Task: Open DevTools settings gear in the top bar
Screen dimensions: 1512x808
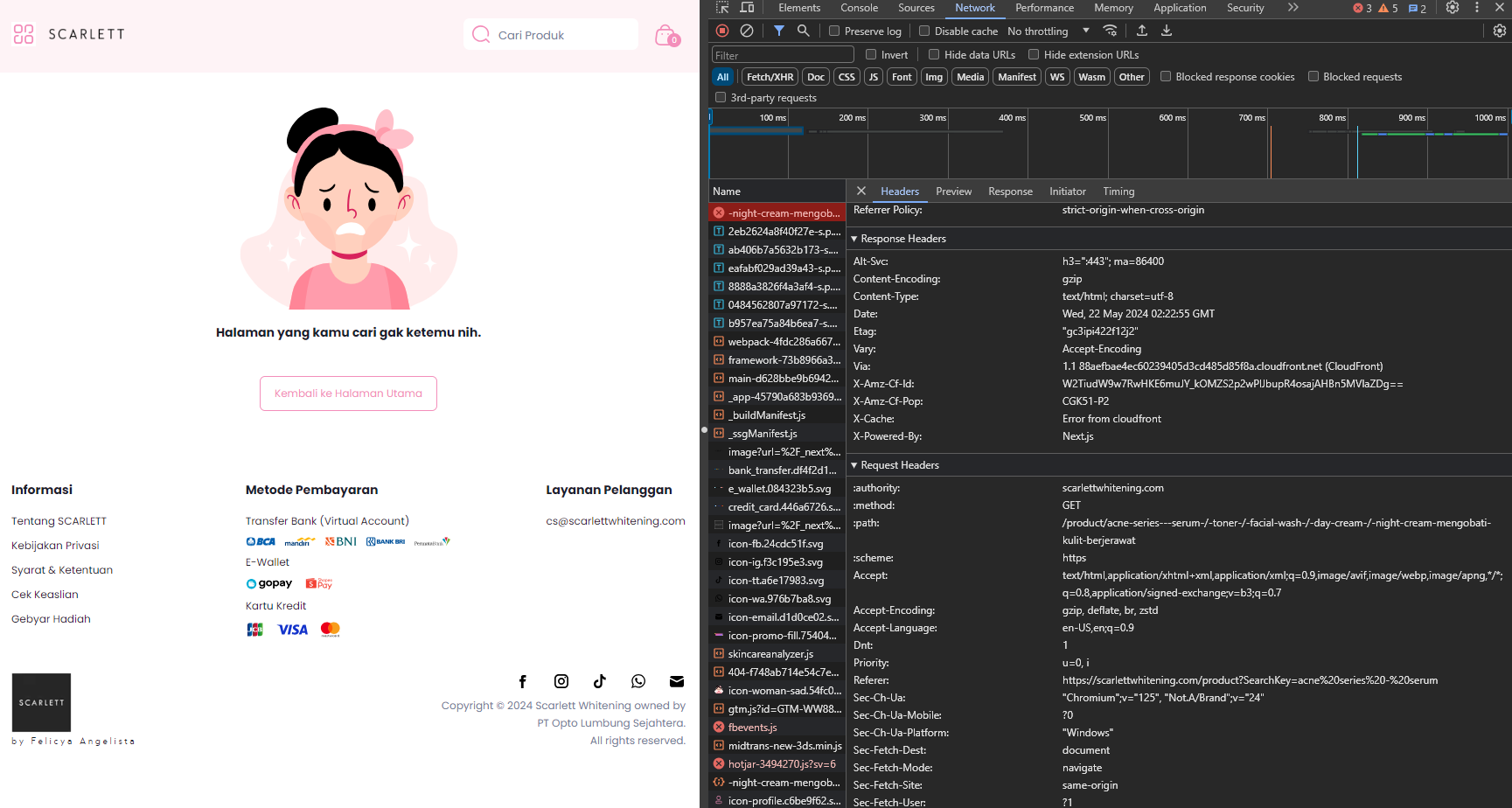Action: click(1453, 8)
